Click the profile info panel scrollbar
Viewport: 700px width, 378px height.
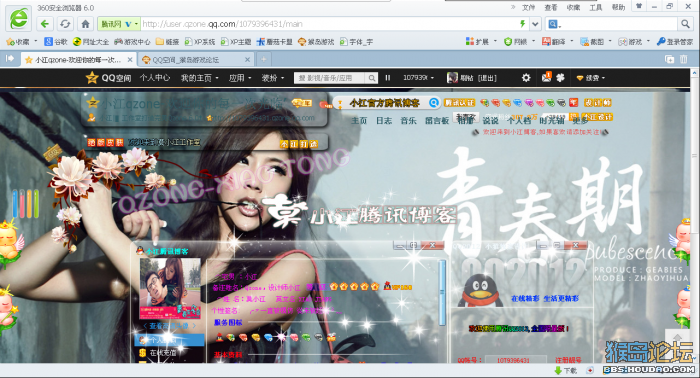[x=442, y=292]
